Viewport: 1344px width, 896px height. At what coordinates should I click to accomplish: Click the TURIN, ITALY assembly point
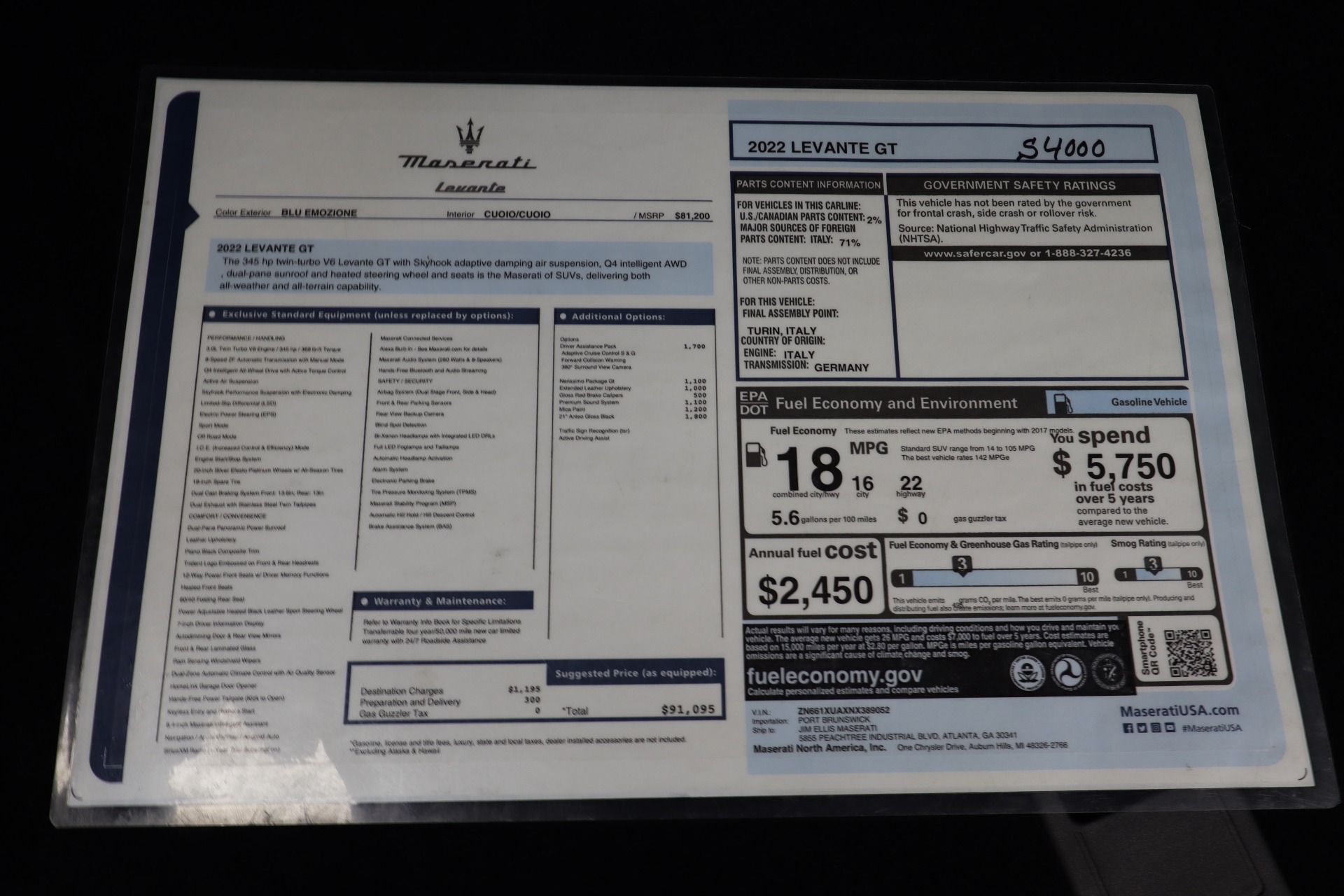click(781, 331)
